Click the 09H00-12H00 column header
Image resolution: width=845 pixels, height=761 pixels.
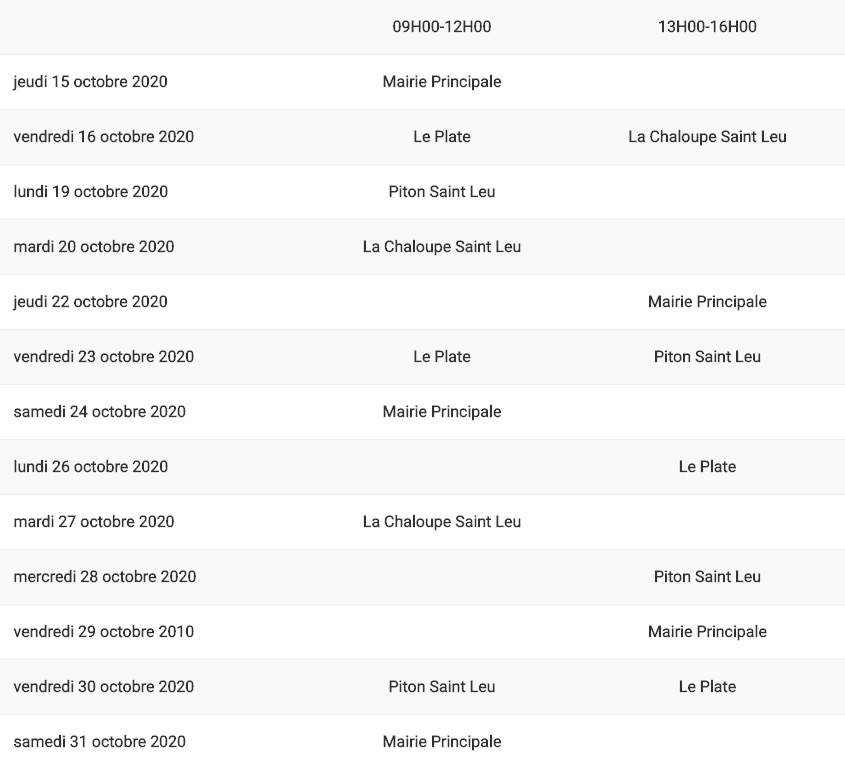pos(441,27)
